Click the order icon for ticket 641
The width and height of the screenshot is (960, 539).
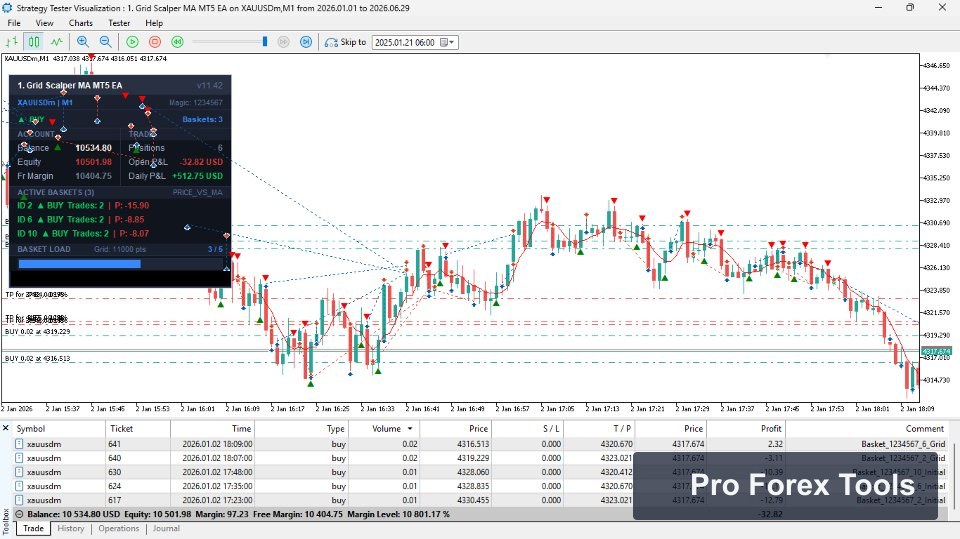(19, 444)
